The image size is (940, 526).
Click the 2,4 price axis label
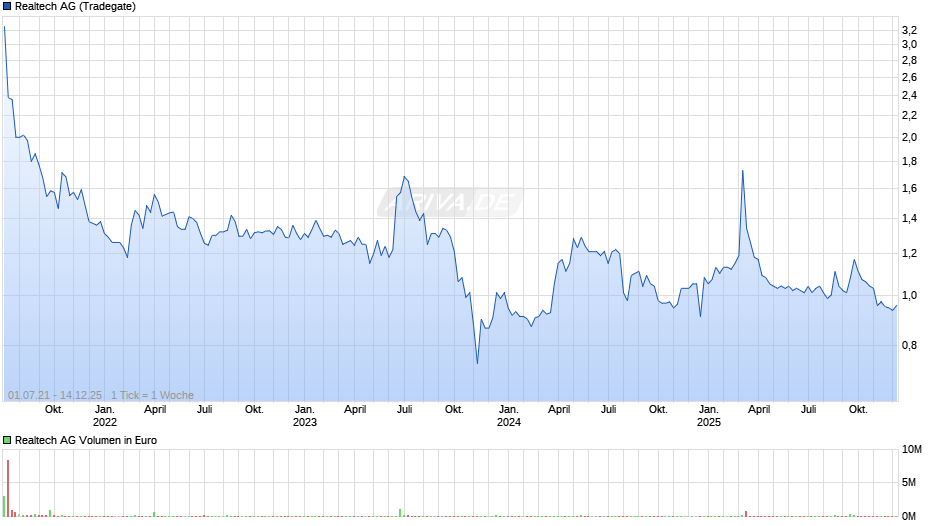click(909, 95)
